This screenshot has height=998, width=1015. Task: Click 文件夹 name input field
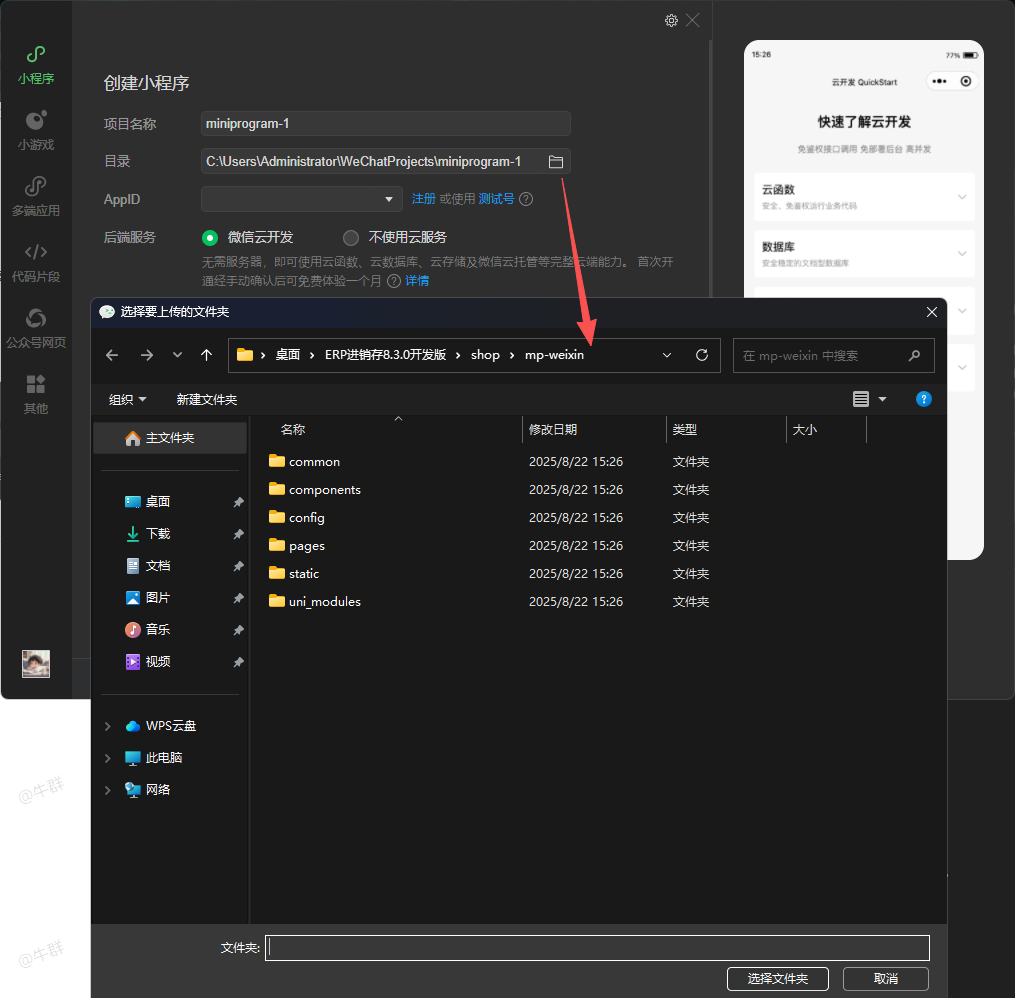click(597, 948)
